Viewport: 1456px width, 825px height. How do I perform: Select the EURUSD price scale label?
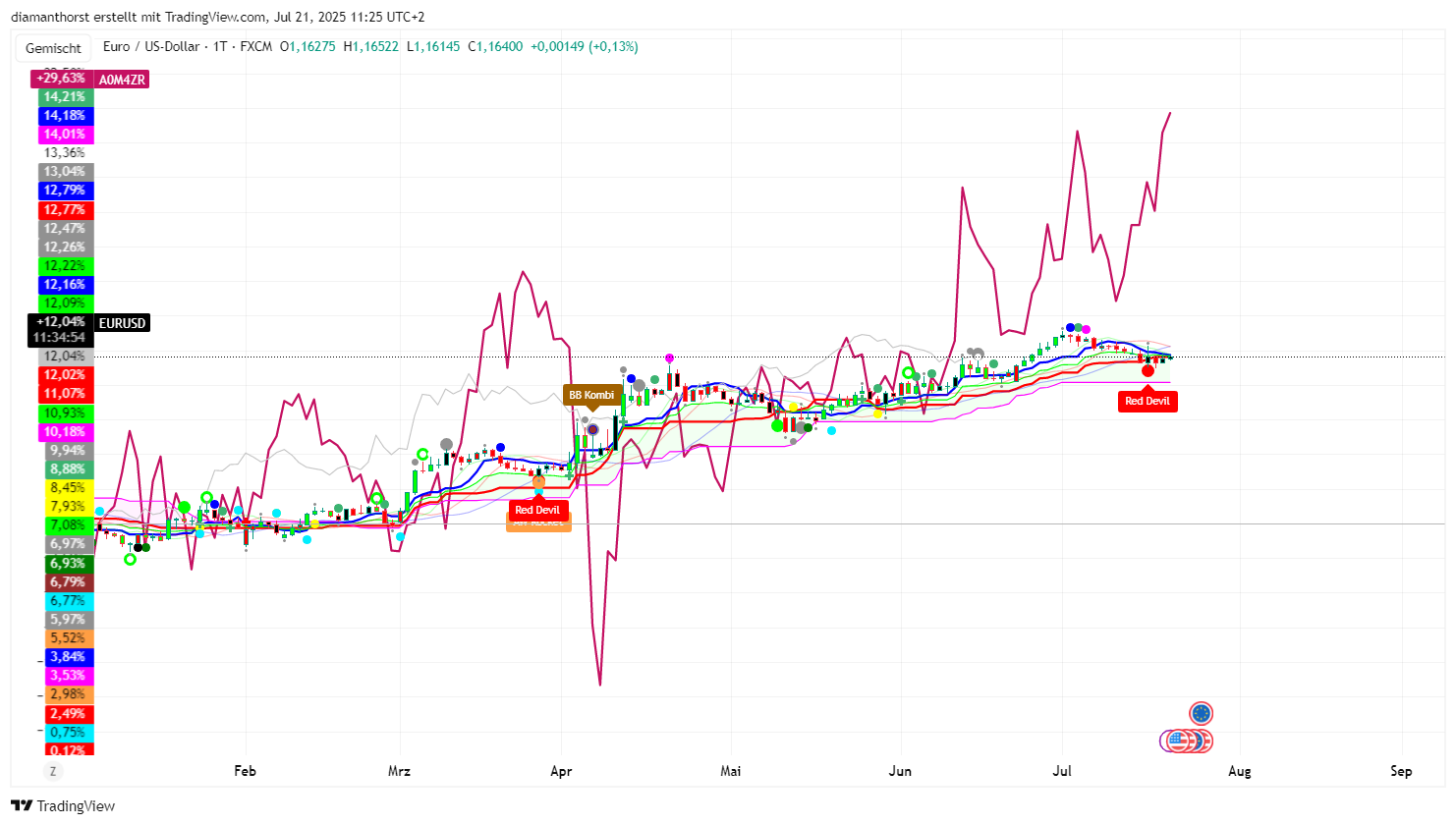122,323
